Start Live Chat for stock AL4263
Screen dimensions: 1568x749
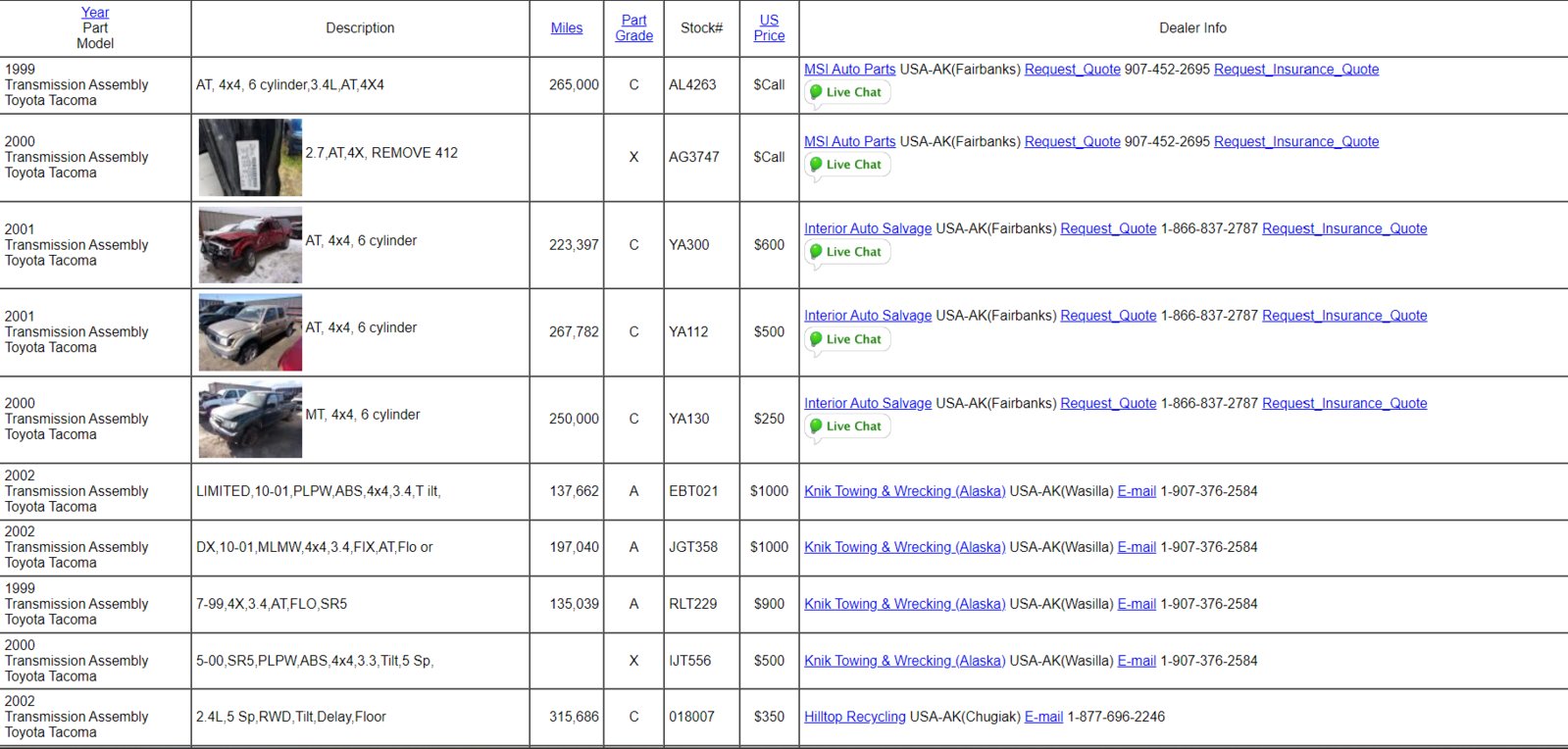[x=847, y=92]
